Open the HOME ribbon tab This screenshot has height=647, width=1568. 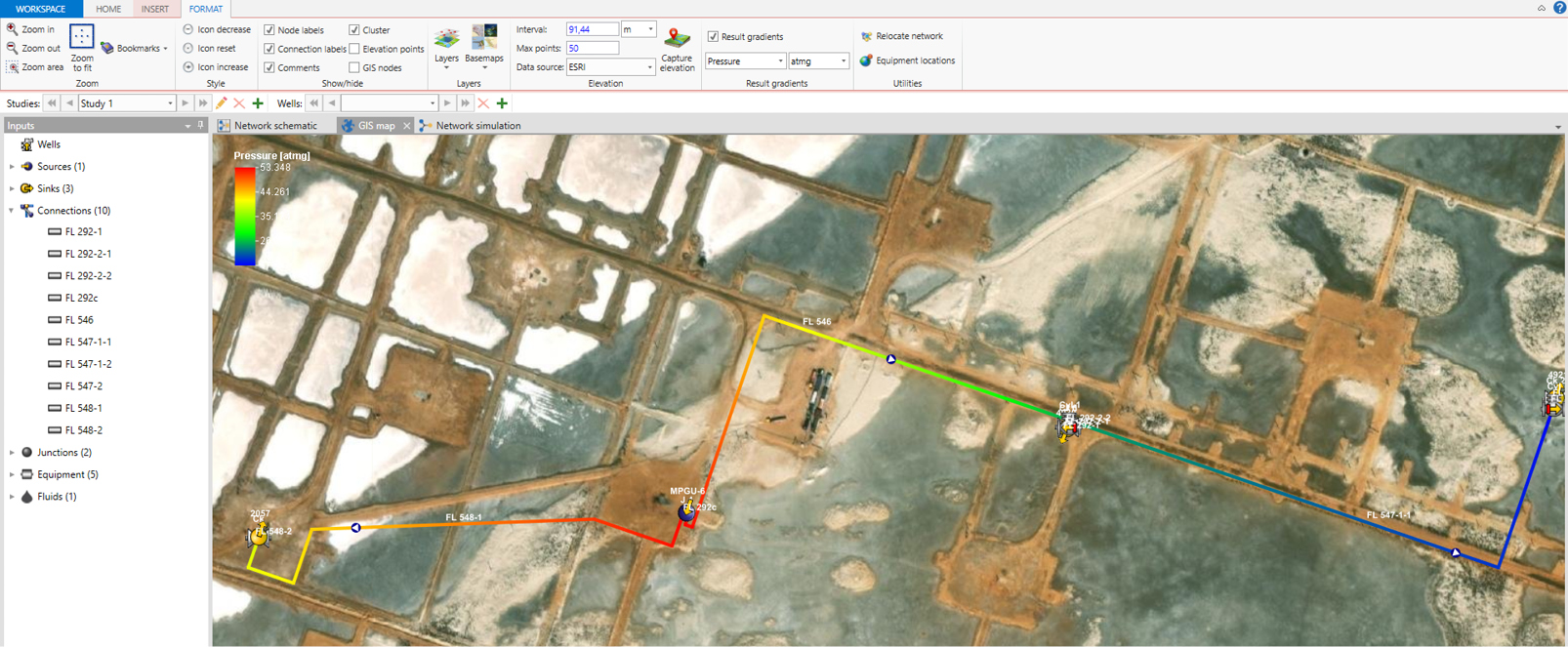[x=108, y=9]
